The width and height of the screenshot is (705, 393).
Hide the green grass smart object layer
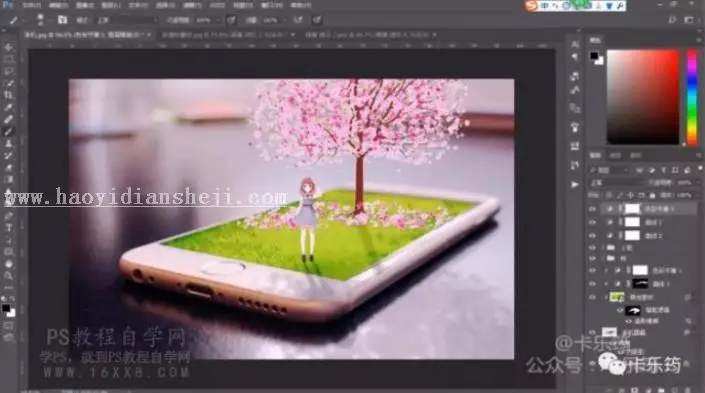click(592, 297)
